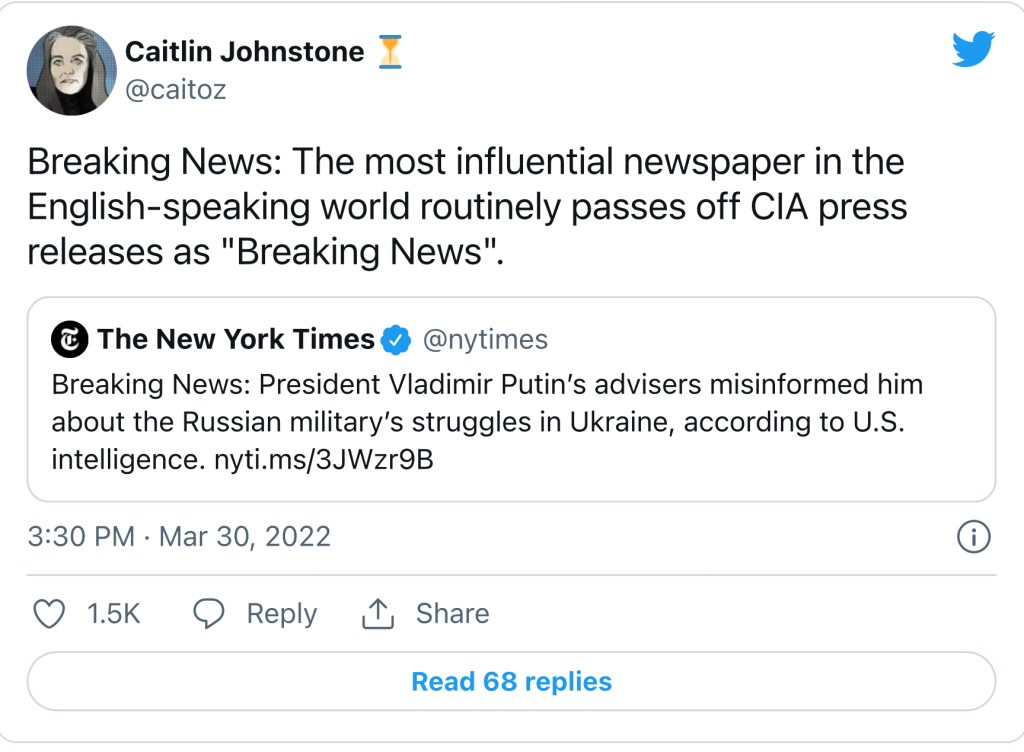The image size is (1024, 752).
Task: Click the heart like icon
Action: (49, 613)
